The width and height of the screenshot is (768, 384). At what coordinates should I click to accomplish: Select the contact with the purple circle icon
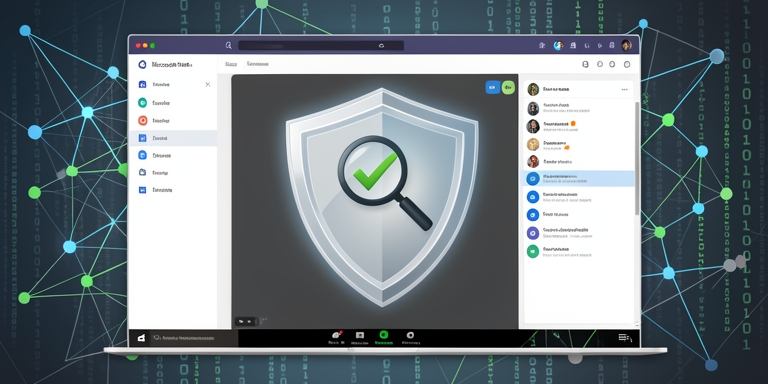click(579, 233)
